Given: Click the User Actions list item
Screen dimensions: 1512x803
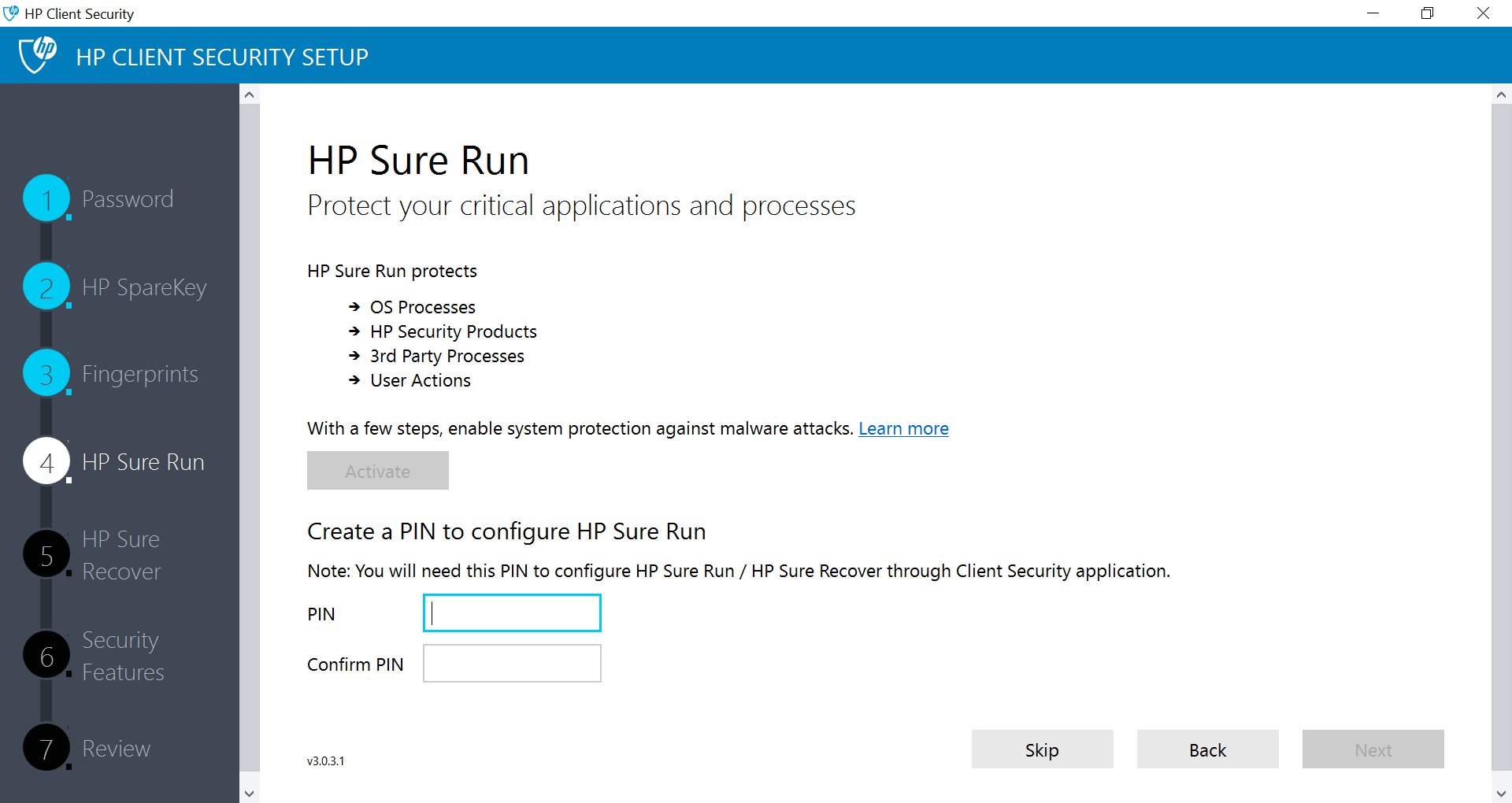Looking at the screenshot, I should pos(421,380).
